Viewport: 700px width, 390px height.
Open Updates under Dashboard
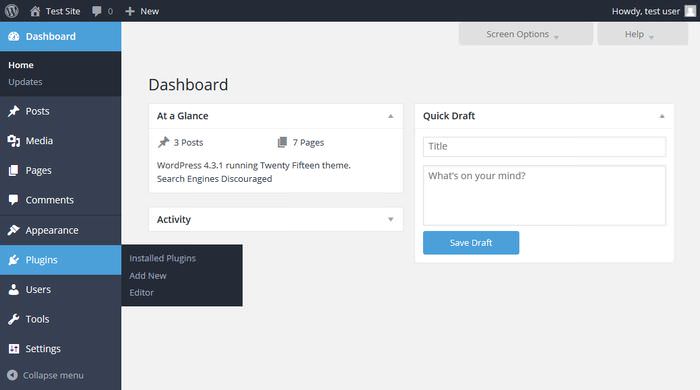coord(25,82)
